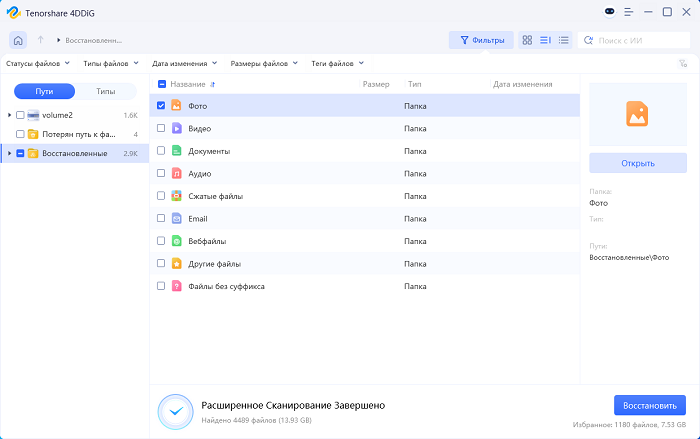Click the filter reset icon at far right
Image resolution: width=700 pixels, height=439 pixels.
682,63
